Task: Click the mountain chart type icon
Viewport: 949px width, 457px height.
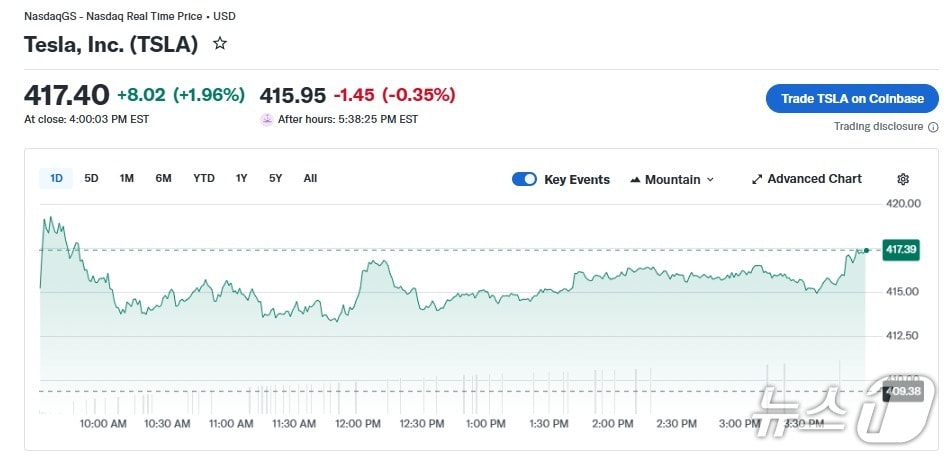Action: coord(635,180)
